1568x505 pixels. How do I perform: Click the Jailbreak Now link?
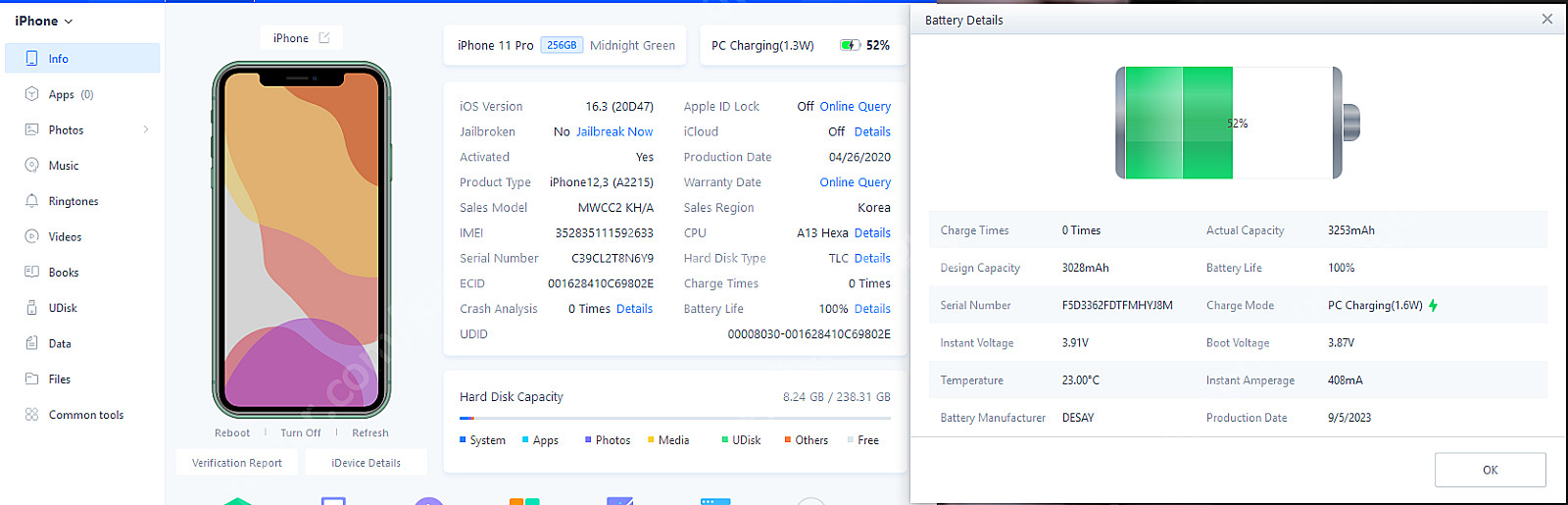click(614, 131)
